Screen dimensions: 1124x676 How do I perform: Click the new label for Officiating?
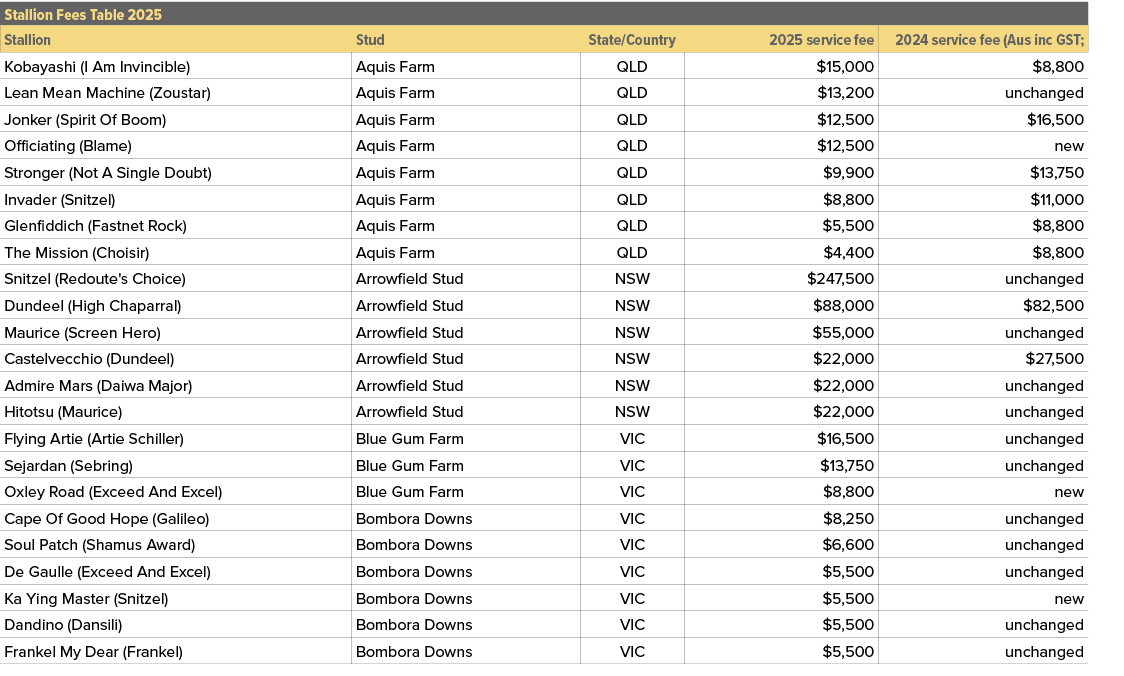pyautogui.click(x=1069, y=145)
